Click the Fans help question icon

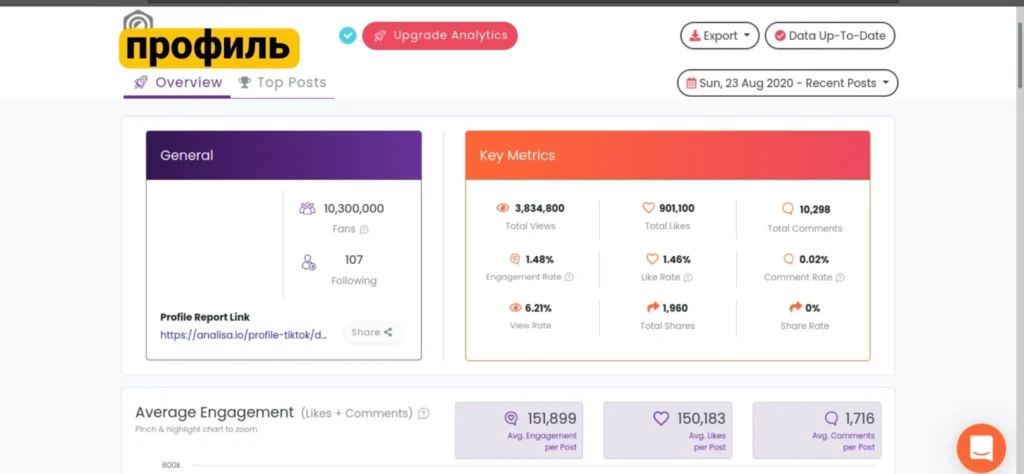pos(364,229)
